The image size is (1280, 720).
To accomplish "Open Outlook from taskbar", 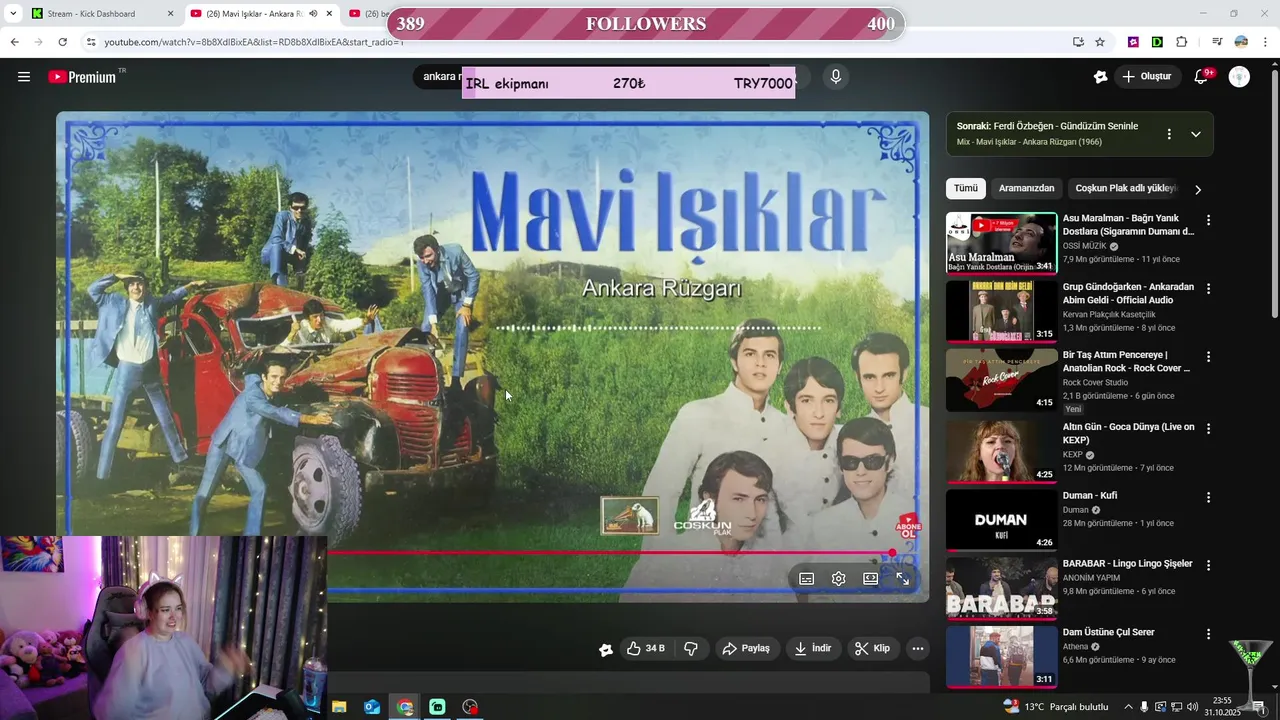I will [x=372, y=707].
